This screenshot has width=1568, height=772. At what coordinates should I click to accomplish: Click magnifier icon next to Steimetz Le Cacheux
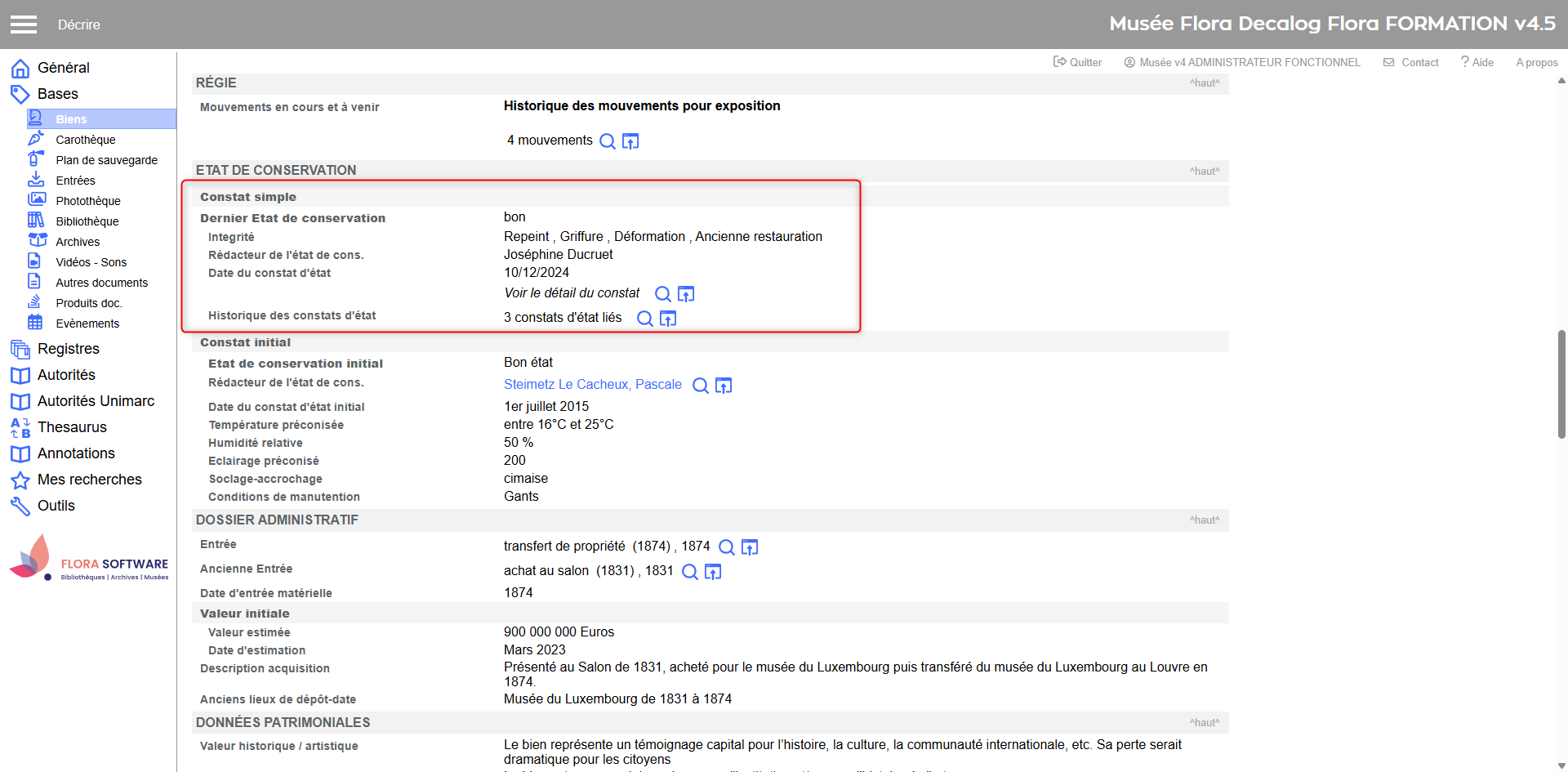tap(701, 386)
